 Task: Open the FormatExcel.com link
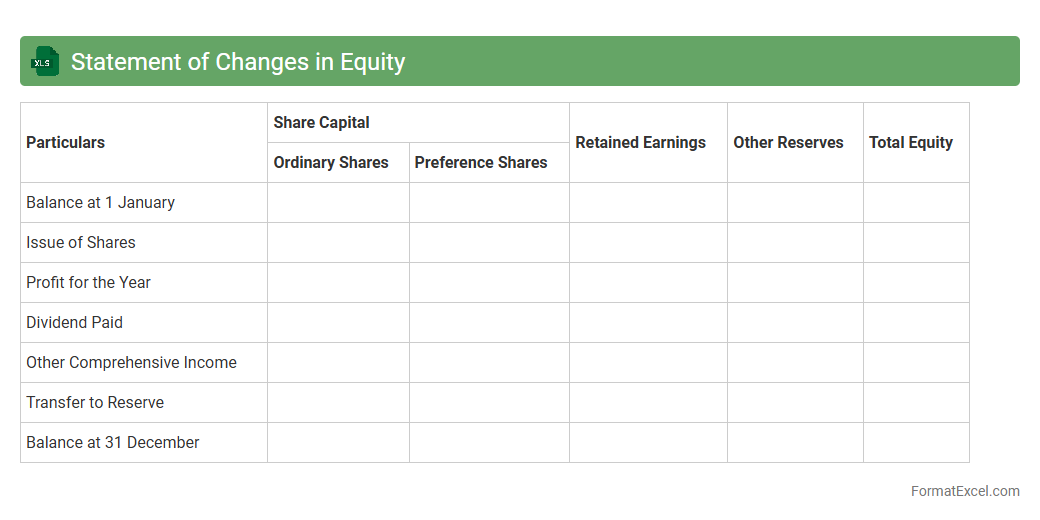tap(965, 491)
